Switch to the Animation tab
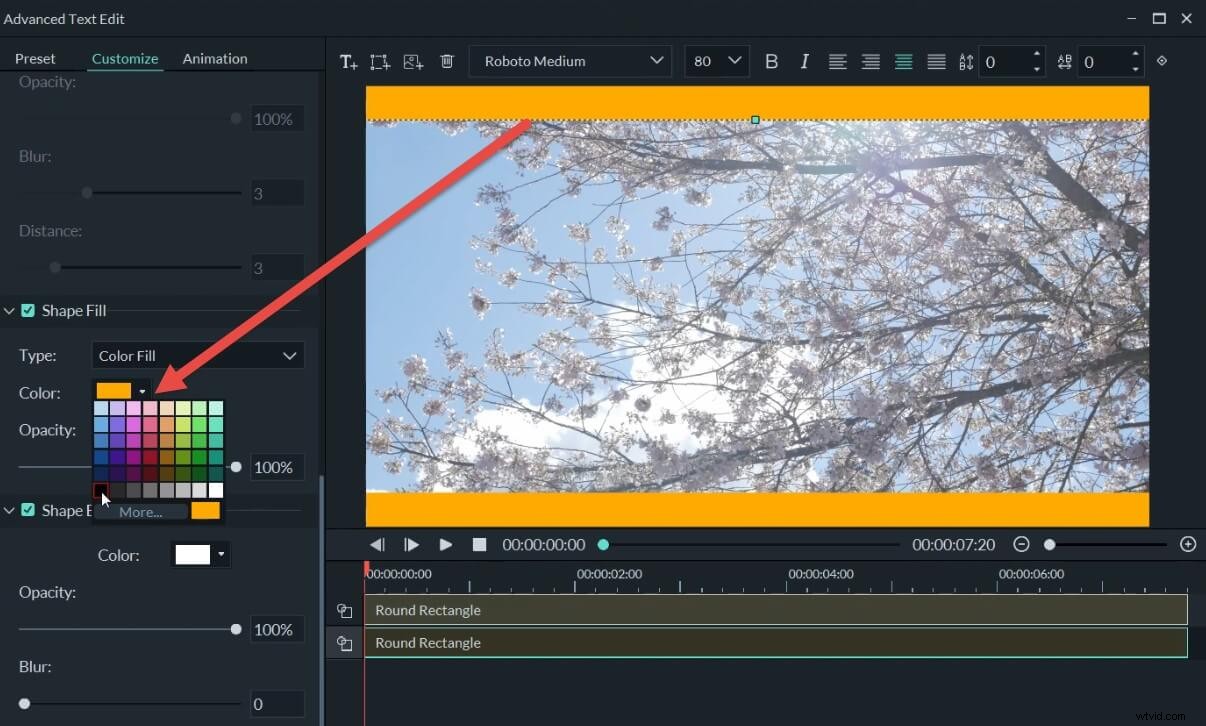 (215, 58)
